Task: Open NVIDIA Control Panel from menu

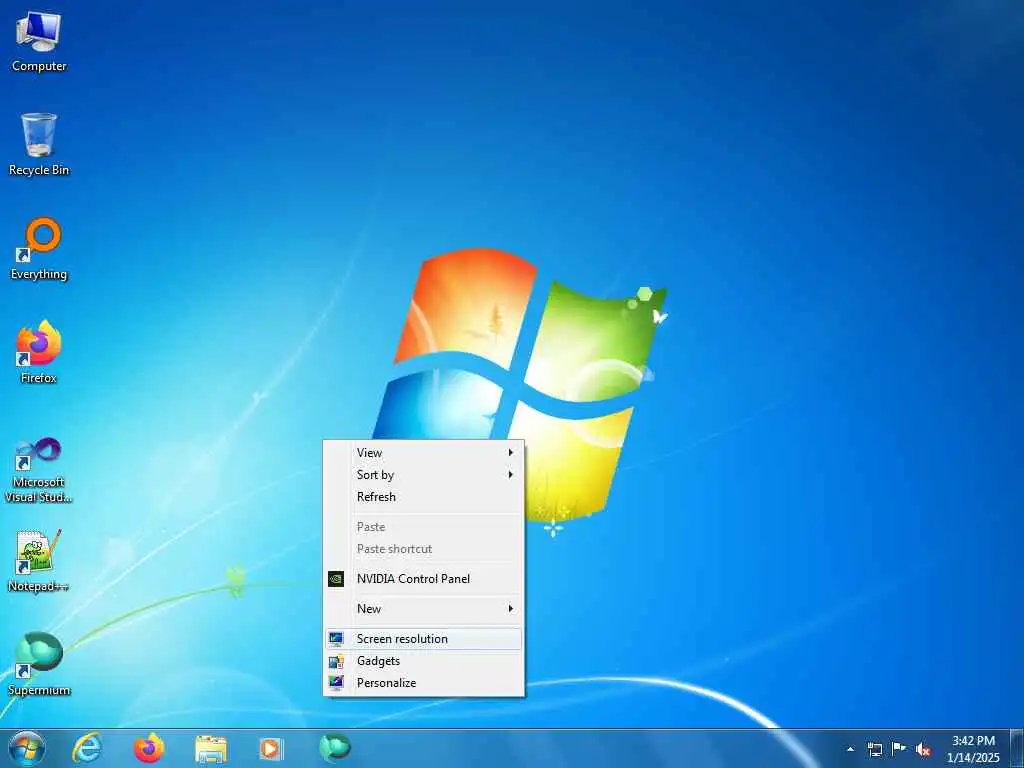Action: 424,579
